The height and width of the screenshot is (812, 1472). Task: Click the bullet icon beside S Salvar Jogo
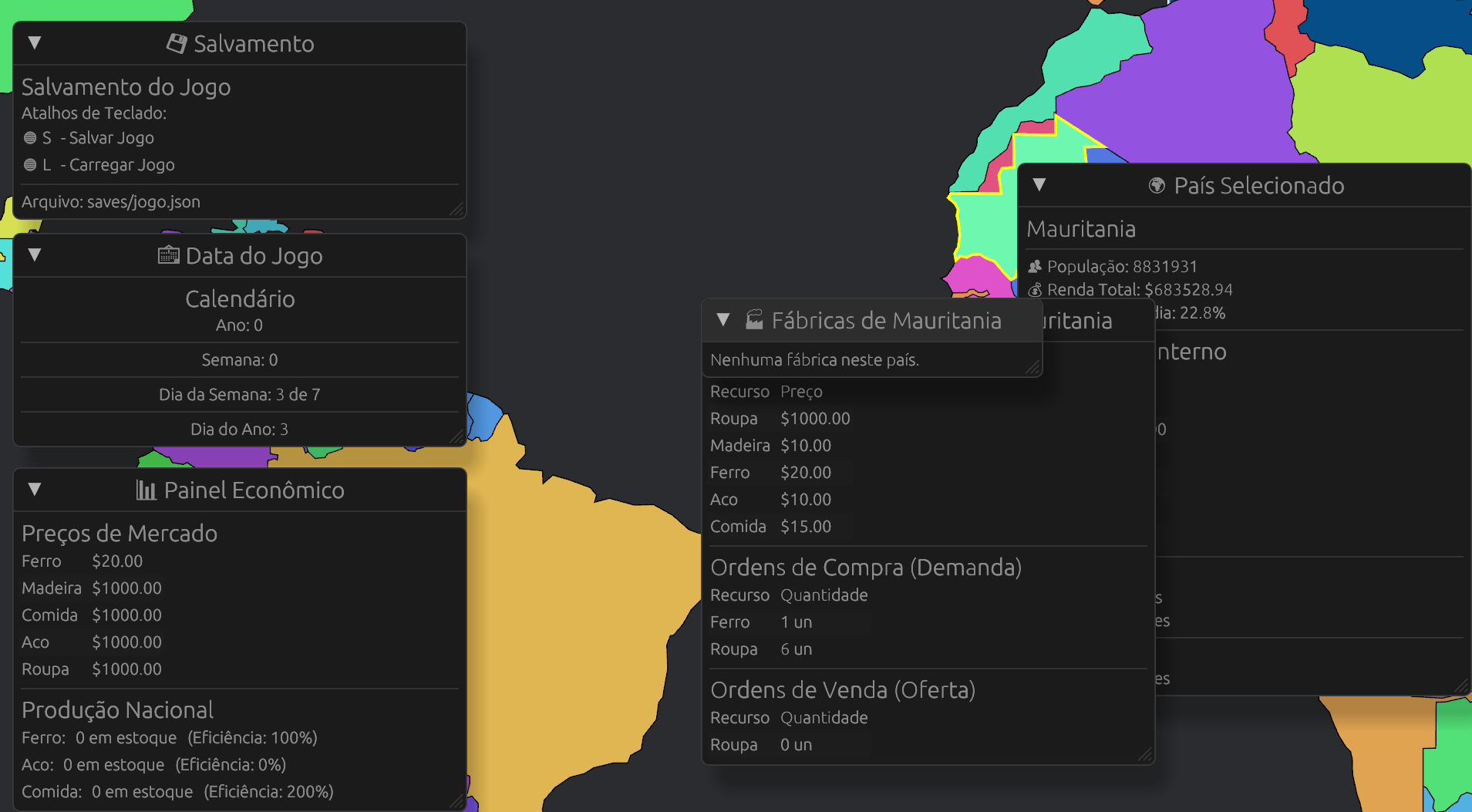[x=30, y=138]
